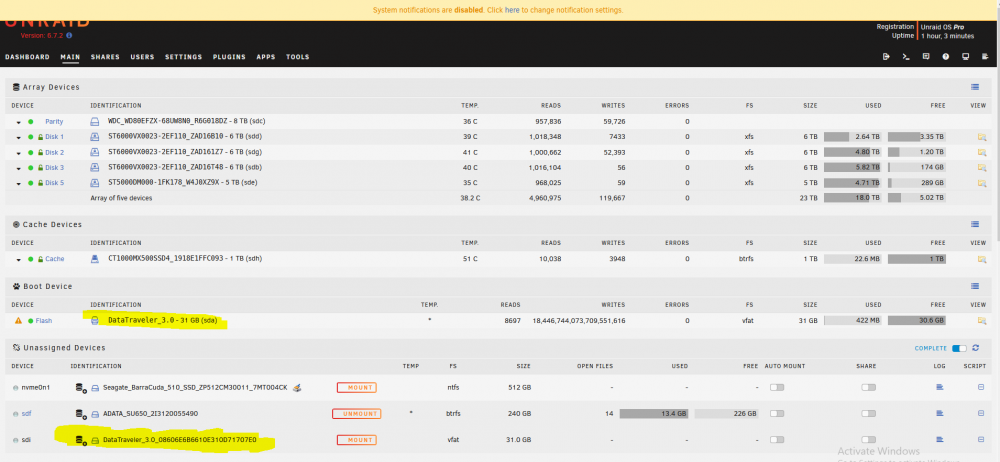This screenshot has width=1000, height=462.
Task: Click the disk icon of the Parity WDC drive
Action: tap(94, 121)
